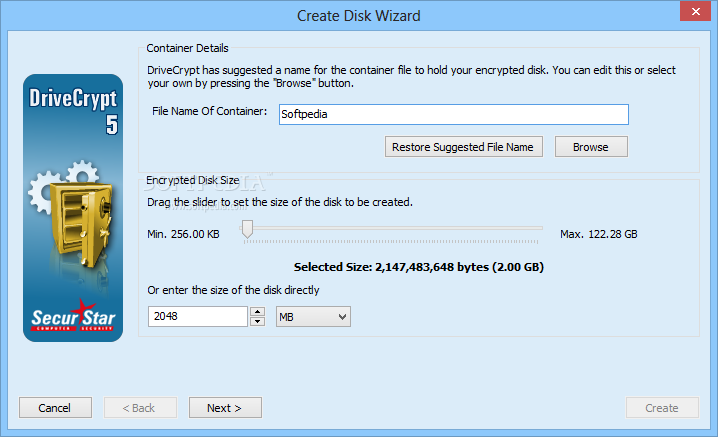Click the Min. 256.00 KB label
The image size is (718, 437).
tap(183, 234)
